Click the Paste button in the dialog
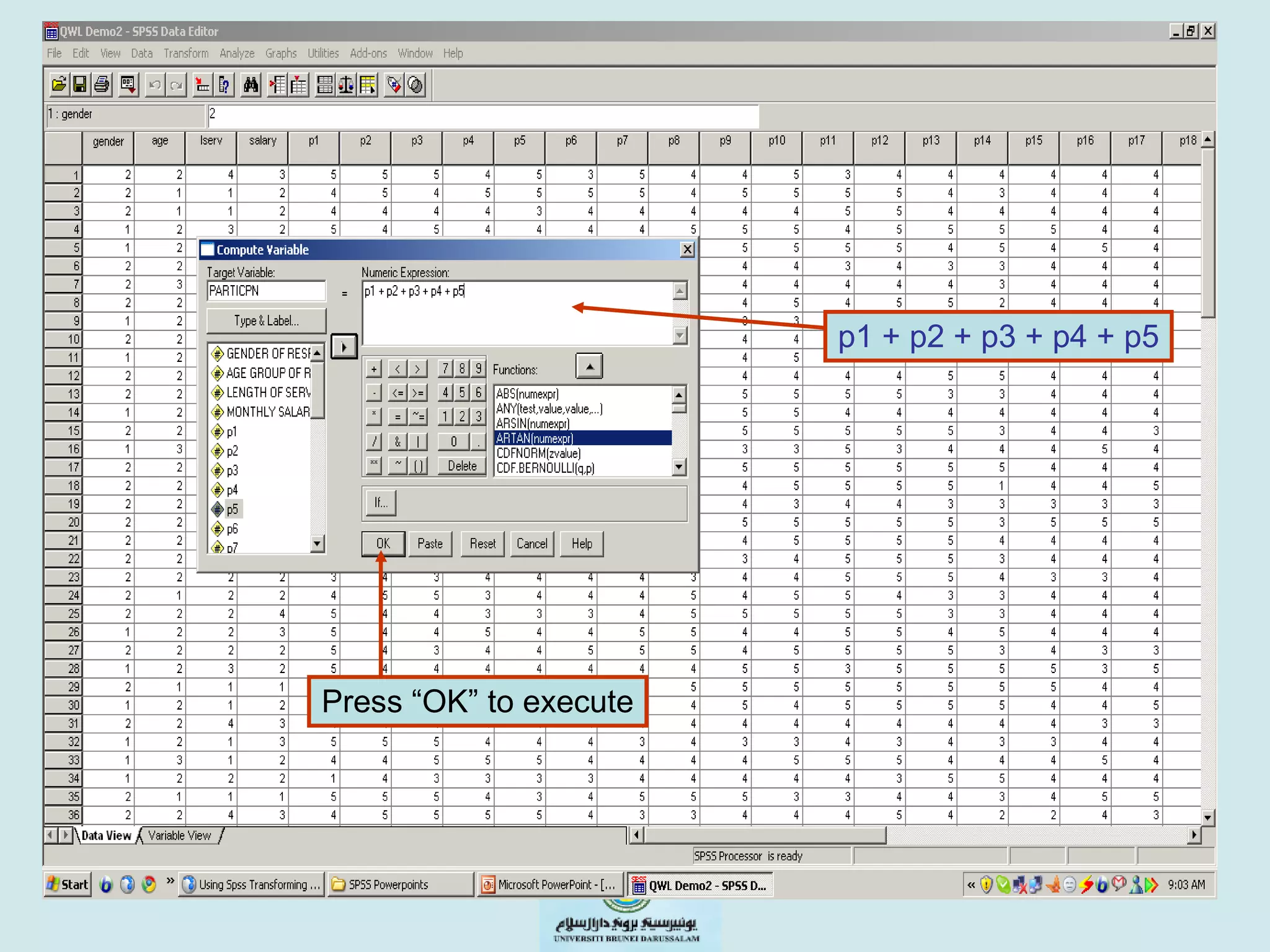This screenshot has height=952, width=1270. [x=430, y=544]
